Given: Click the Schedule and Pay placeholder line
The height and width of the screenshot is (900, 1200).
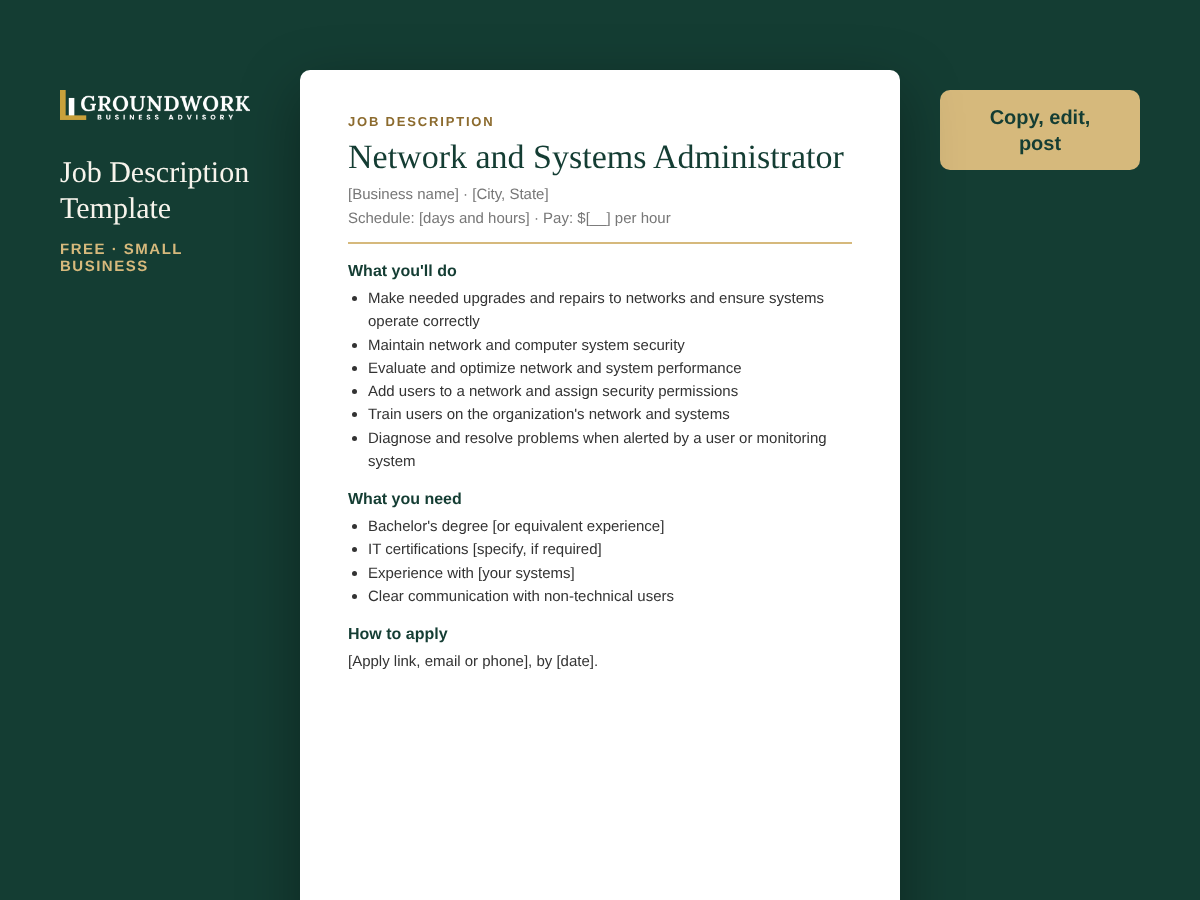Looking at the screenshot, I should pyautogui.click(x=509, y=218).
